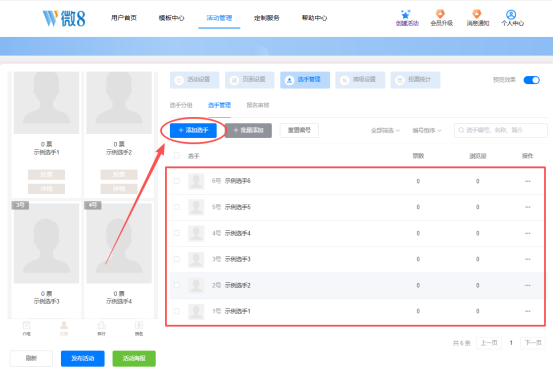The image size is (554, 372).
Task: Check the select-all box in table header
Action: [177, 155]
